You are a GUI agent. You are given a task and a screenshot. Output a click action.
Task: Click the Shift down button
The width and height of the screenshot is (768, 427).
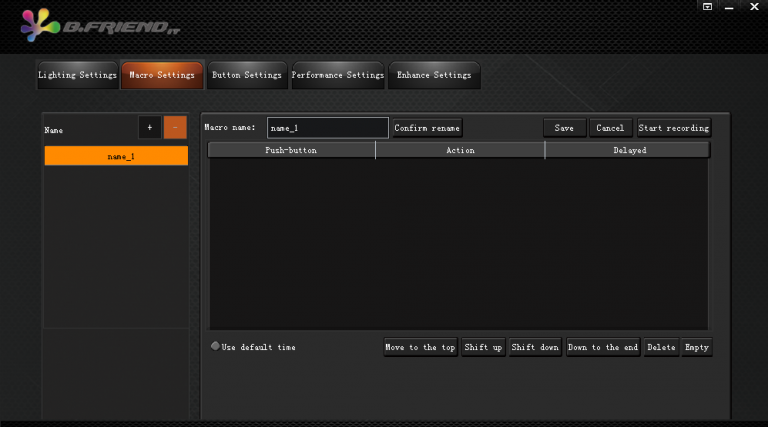pyautogui.click(x=535, y=347)
